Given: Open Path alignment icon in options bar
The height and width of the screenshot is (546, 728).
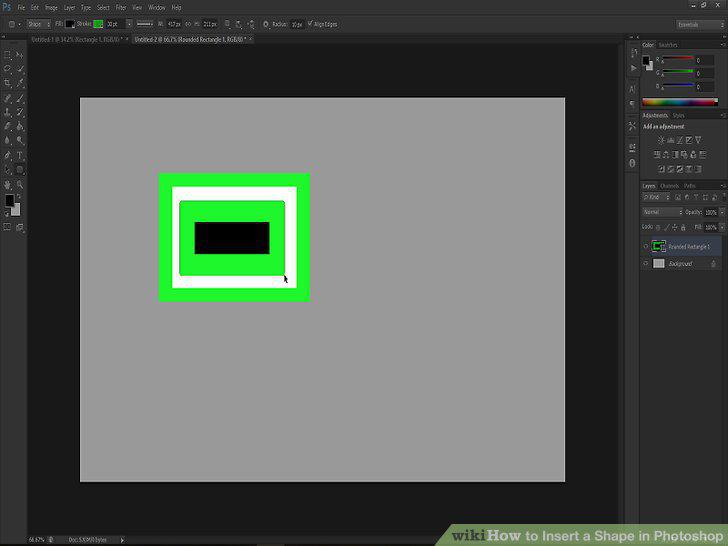Looking at the screenshot, I should pyautogui.click(x=239, y=24).
